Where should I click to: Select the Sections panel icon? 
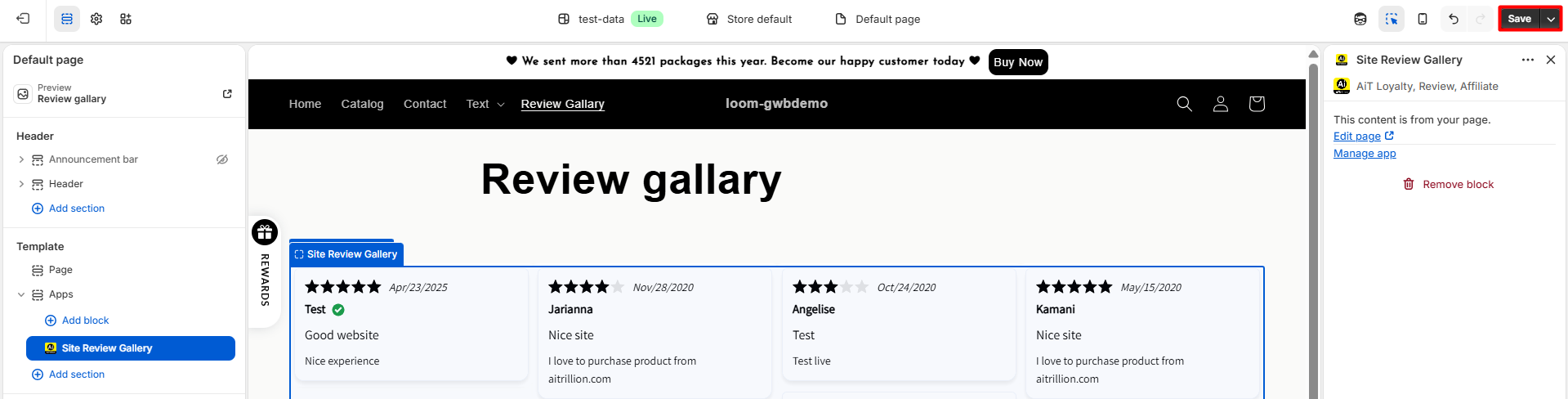pyautogui.click(x=67, y=19)
